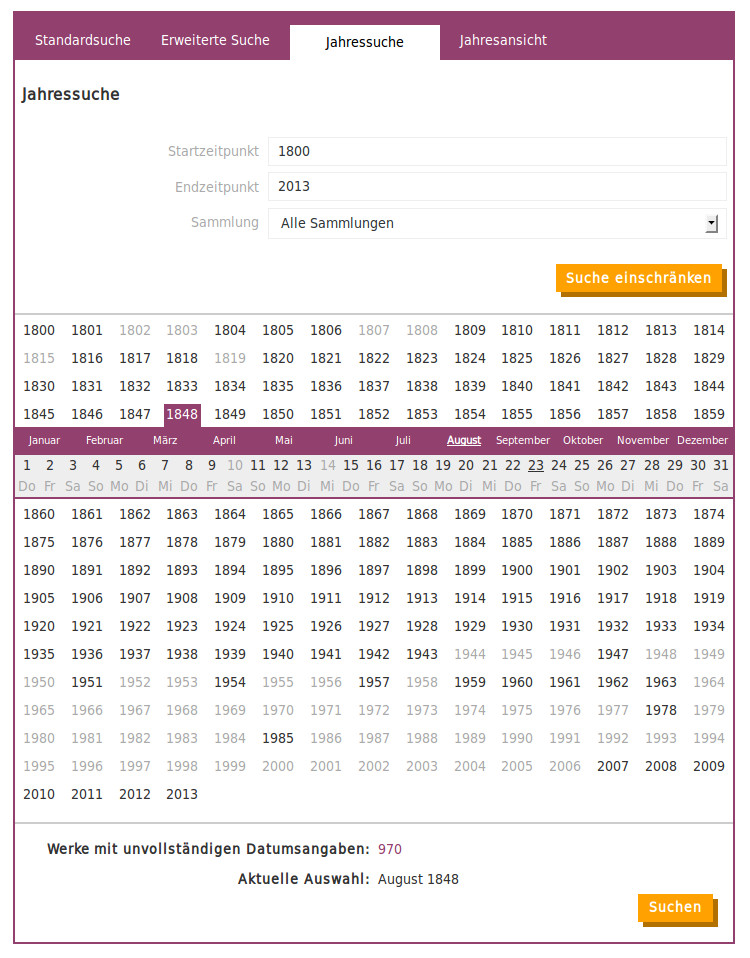Select year 1800
This screenshot has height=958, width=750.
coord(39,331)
